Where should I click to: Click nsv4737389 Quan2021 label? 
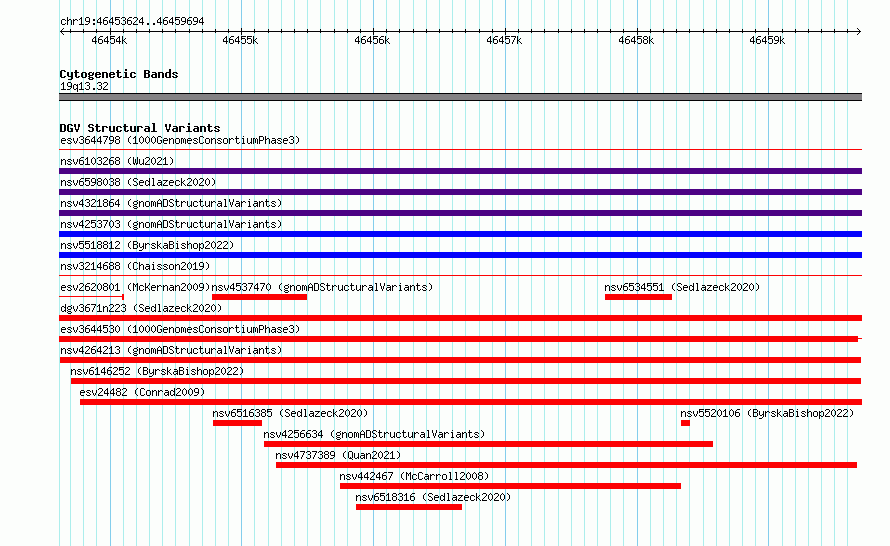pyautogui.click(x=338, y=455)
